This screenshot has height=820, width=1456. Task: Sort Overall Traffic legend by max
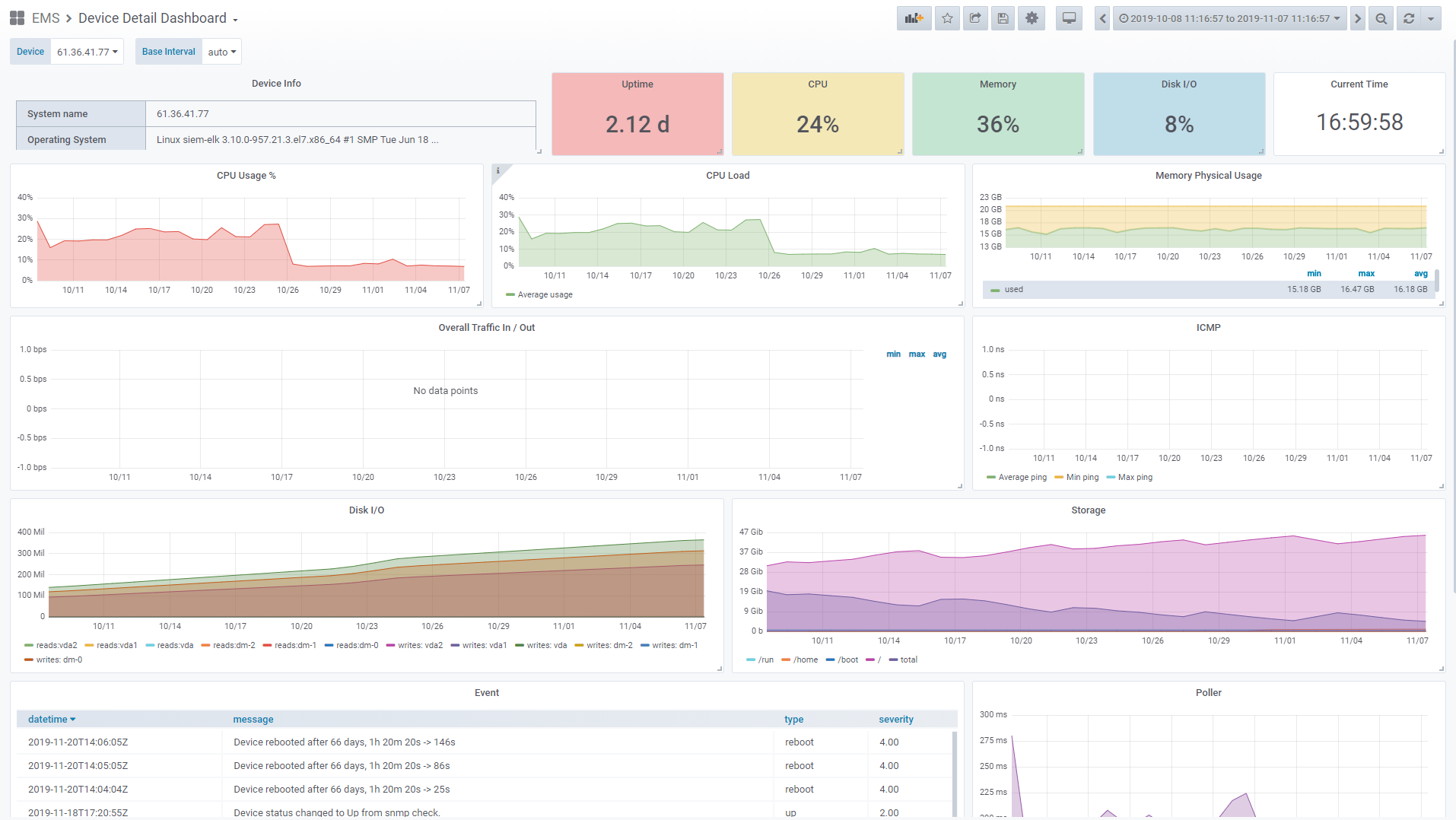[917, 354]
